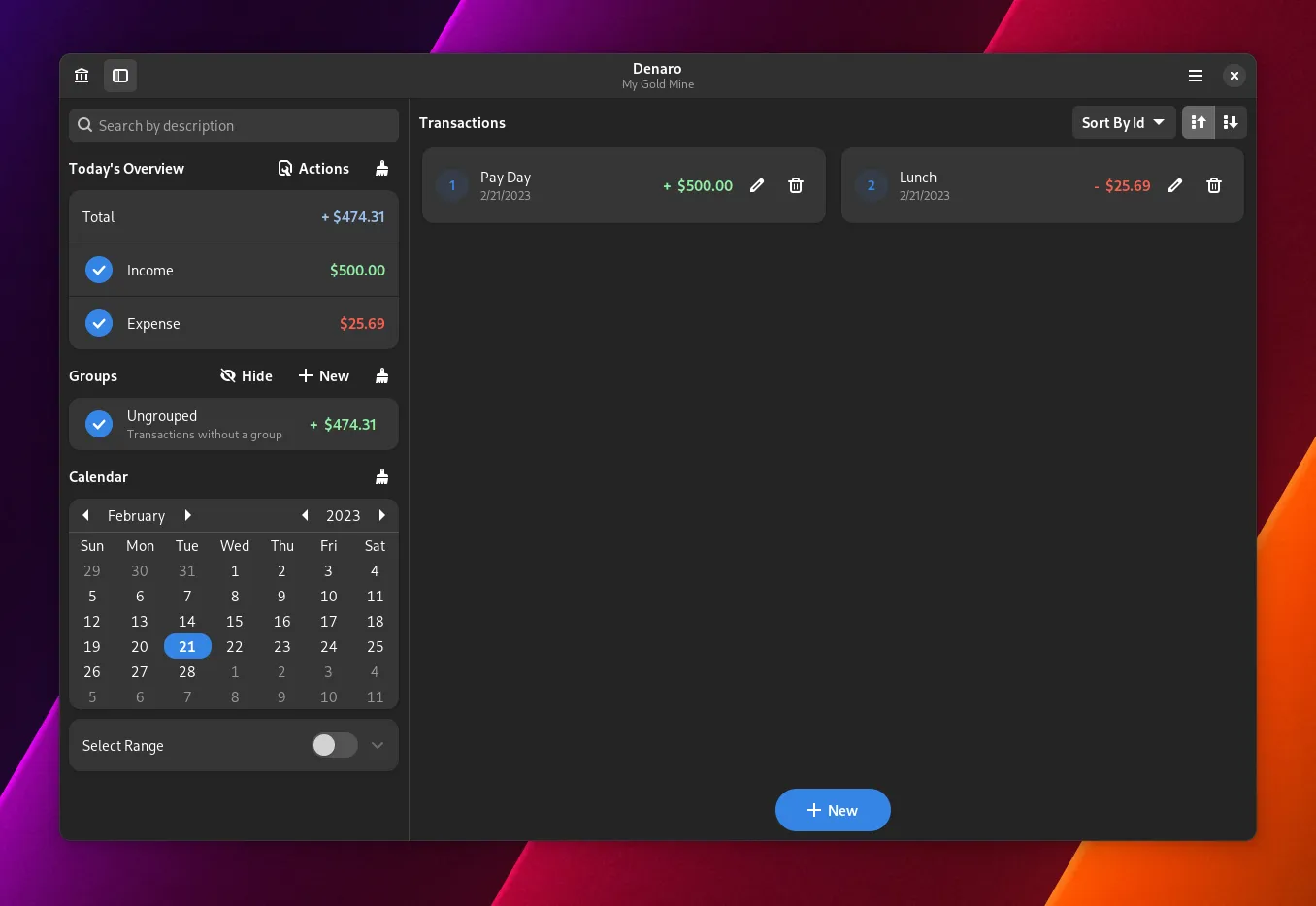This screenshot has width=1316, height=906.
Task: Toggle the sidebar panel icon
Action: tap(120, 76)
